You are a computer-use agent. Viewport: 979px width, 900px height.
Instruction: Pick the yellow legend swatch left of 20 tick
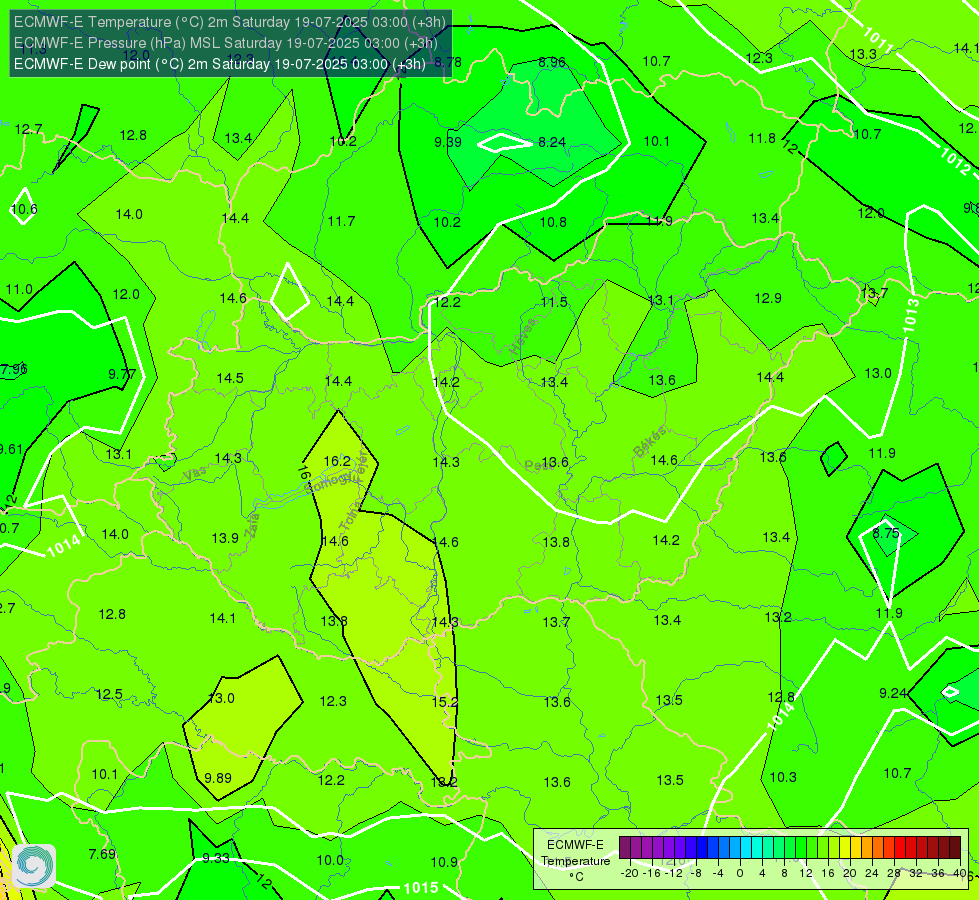(x=845, y=848)
